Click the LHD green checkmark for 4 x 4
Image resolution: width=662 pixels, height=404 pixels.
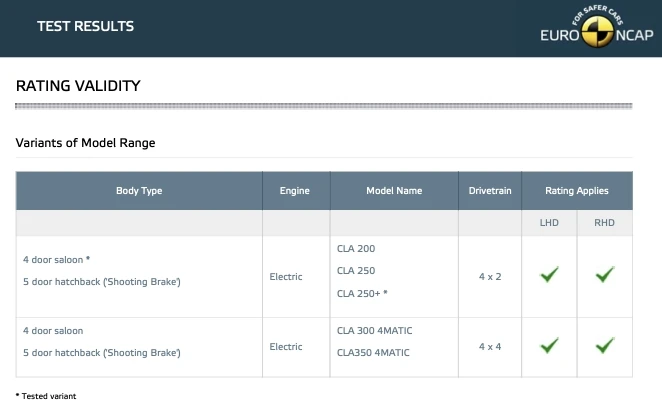coord(549,346)
